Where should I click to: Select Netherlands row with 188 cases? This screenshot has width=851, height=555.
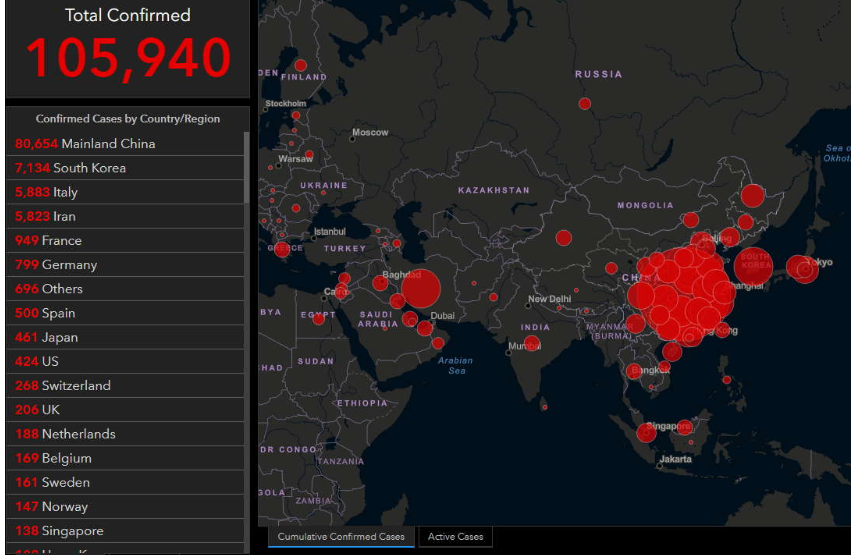[x=125, y=434]
